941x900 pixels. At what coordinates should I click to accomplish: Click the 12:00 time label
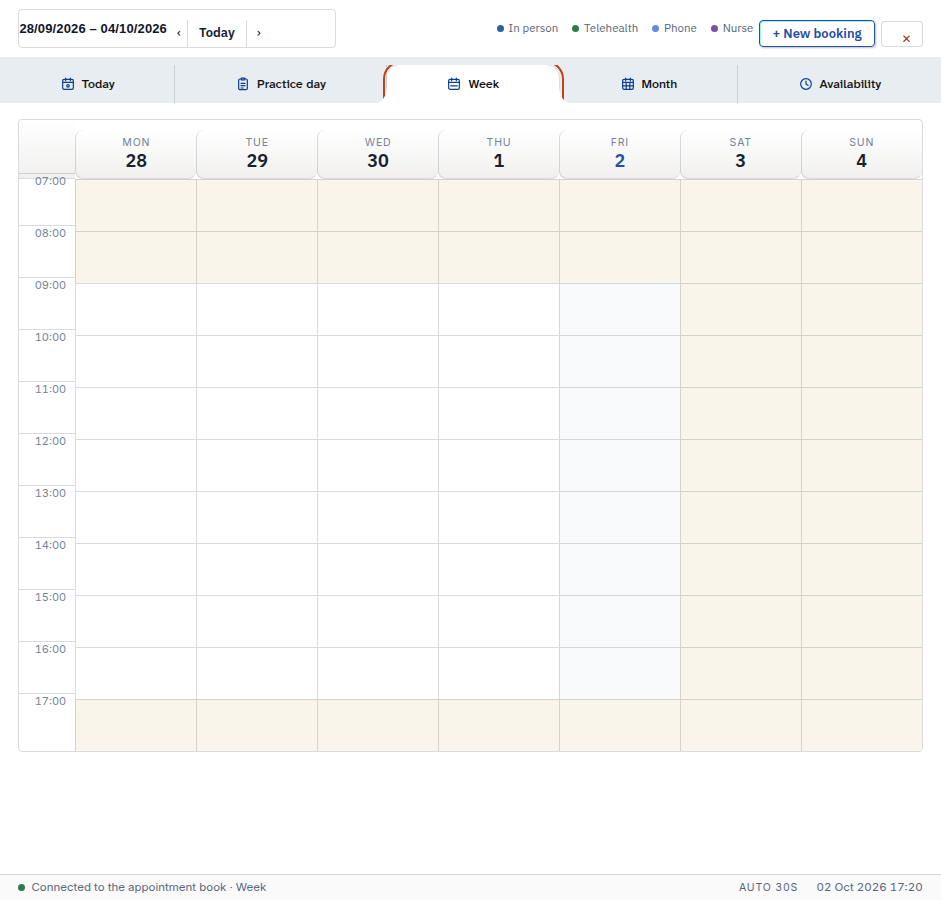click(x=50, y=441)
